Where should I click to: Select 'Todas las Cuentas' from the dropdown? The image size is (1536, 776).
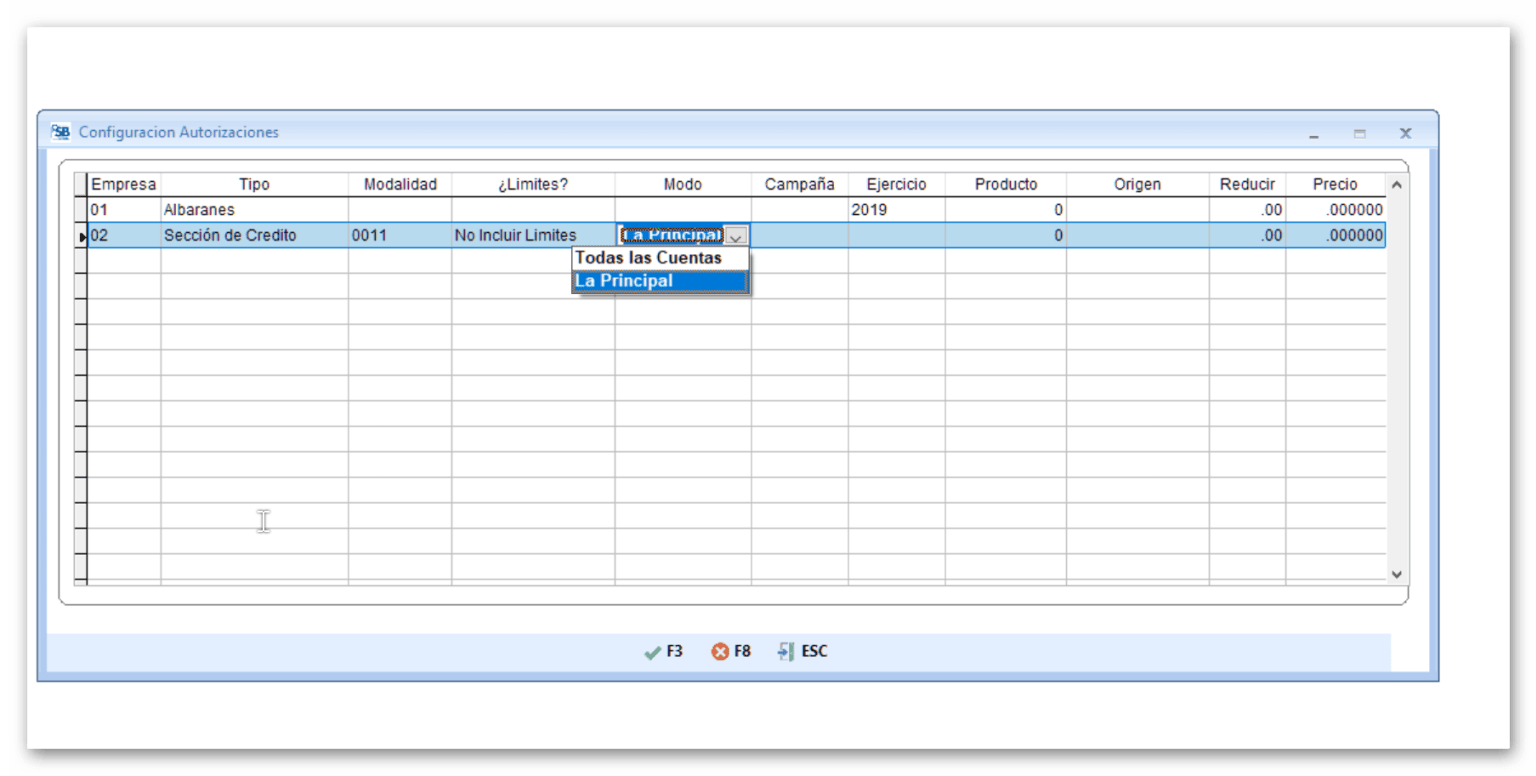point(647,258)
